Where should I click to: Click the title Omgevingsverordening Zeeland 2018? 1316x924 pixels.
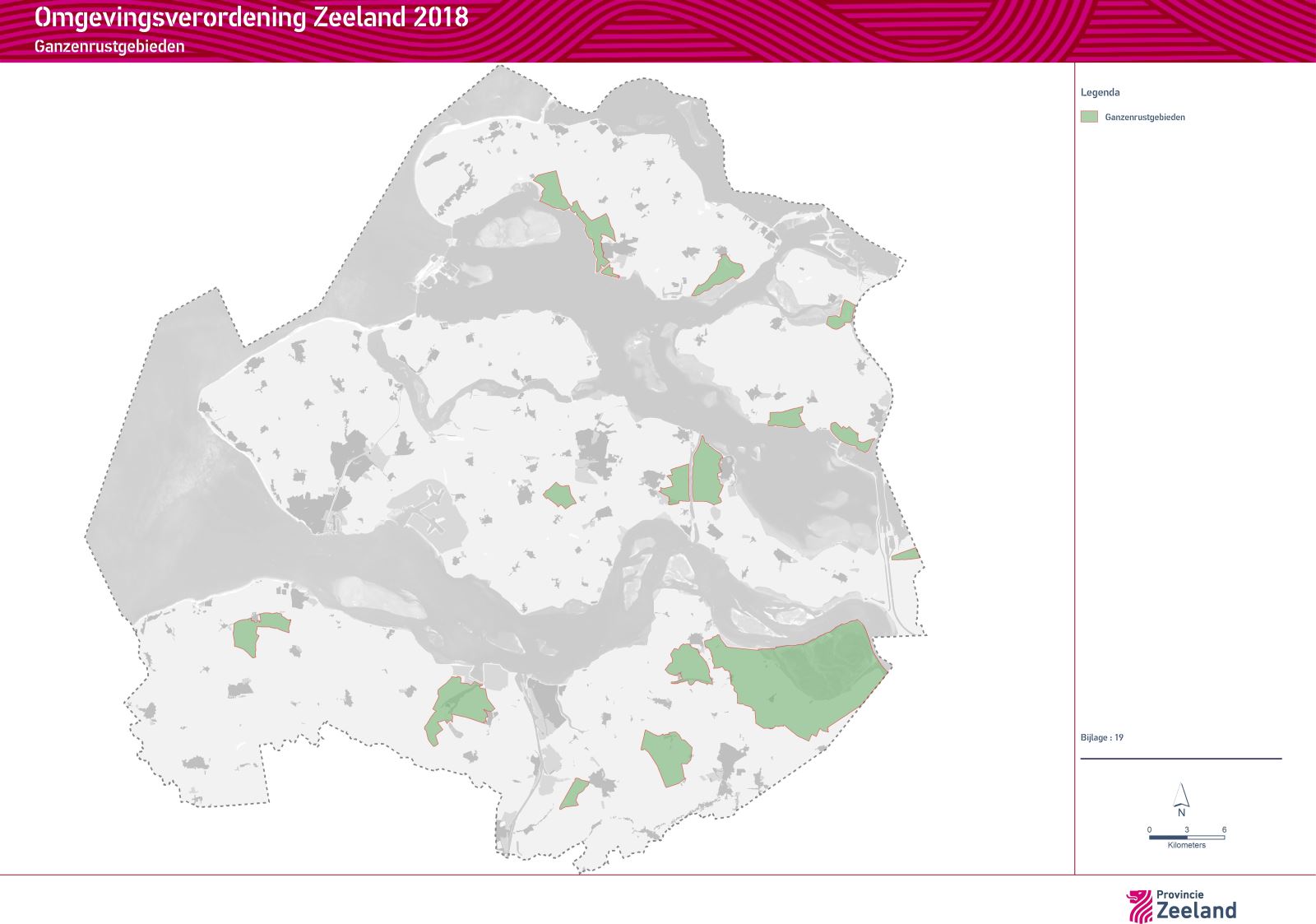252,17
